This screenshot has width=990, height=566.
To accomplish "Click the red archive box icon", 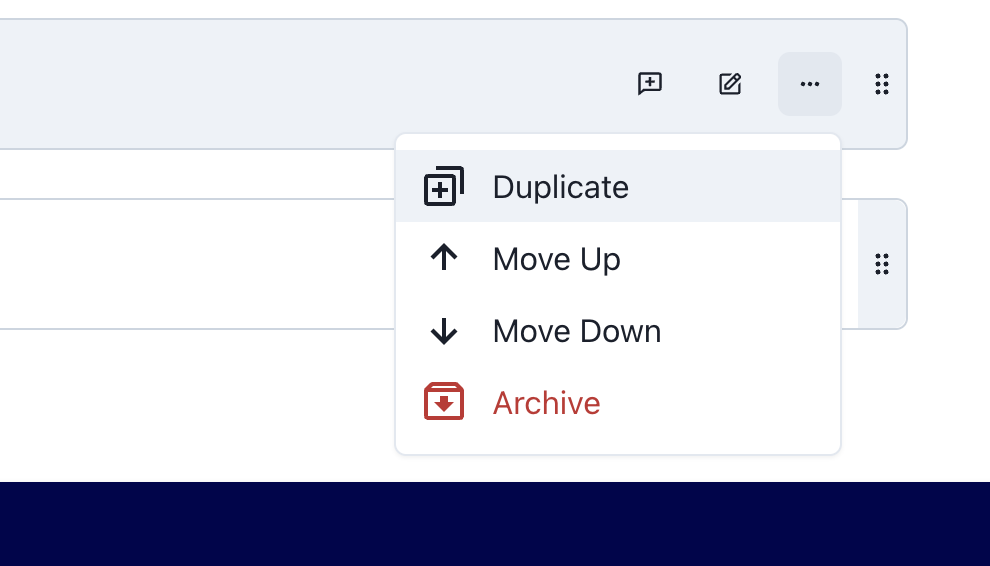I will pos(444,402).
